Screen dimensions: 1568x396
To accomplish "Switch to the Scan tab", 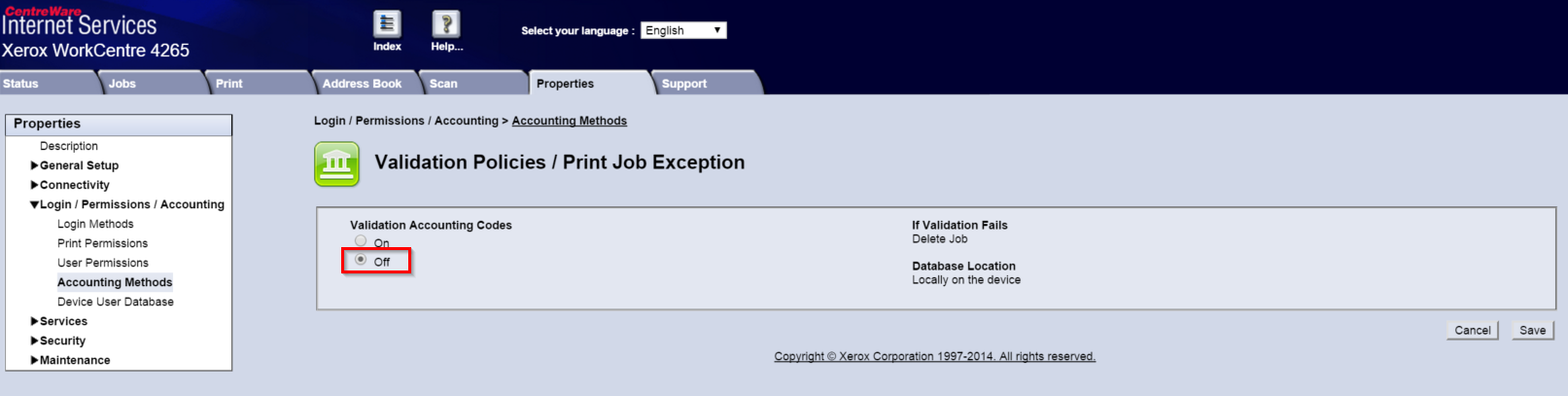I will tap(443, 84).
